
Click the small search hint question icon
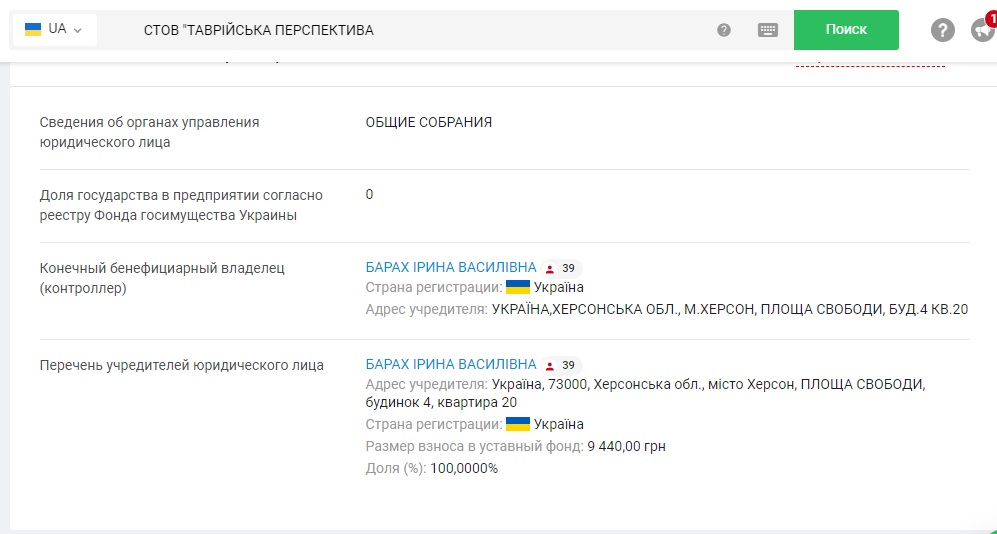tap(724, 30)
